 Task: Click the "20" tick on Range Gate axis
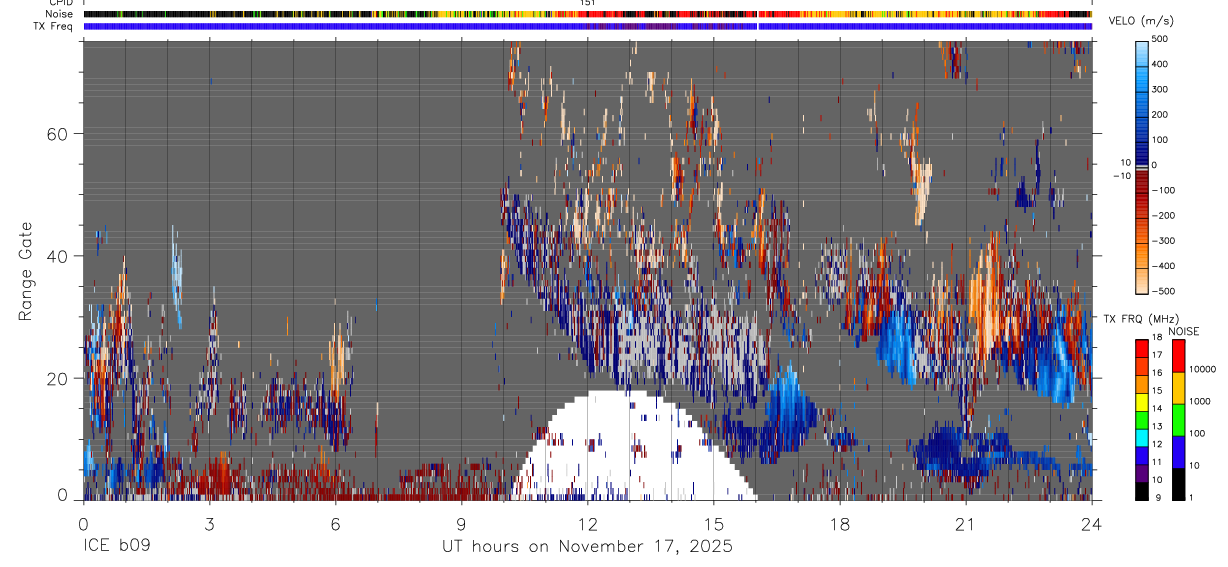56,378
